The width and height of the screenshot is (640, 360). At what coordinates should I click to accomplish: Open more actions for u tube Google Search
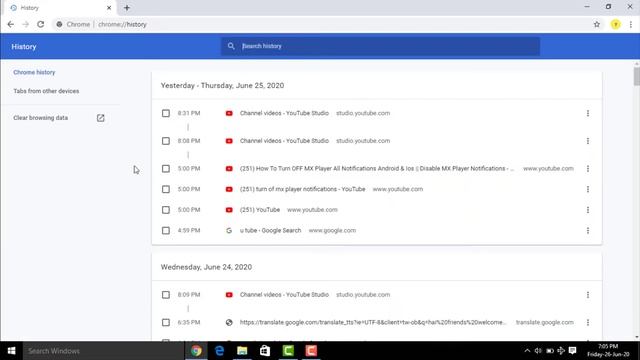(x=588, y=231)
